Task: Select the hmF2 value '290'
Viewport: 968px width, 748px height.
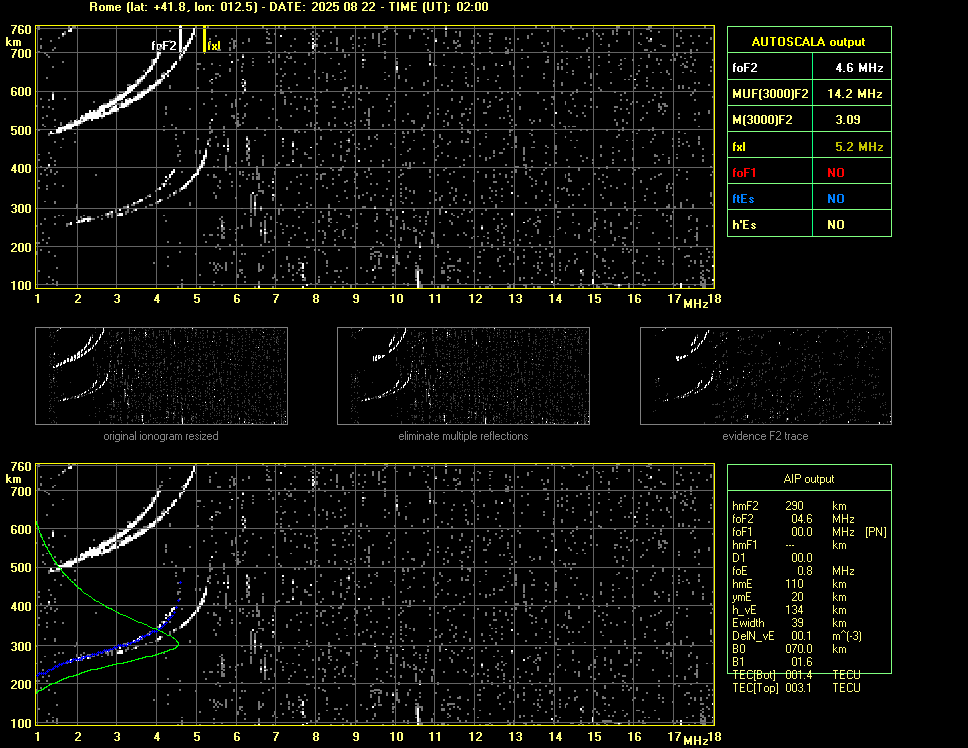Action: (x=795, y=505)
